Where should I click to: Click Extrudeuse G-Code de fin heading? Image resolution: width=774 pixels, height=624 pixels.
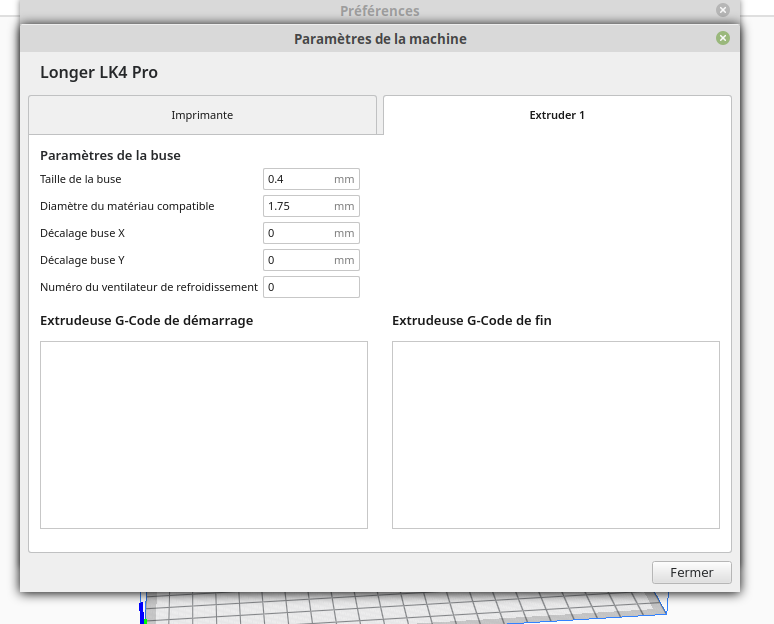tap(471, 321)
